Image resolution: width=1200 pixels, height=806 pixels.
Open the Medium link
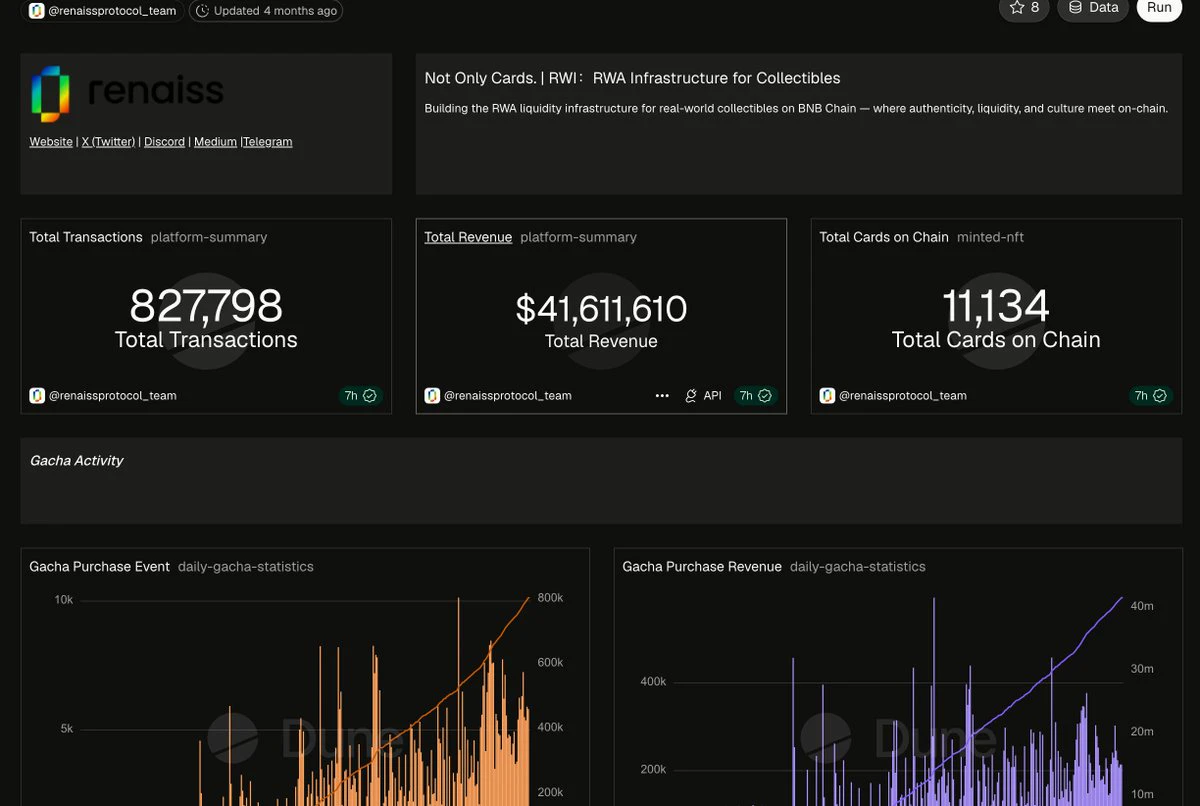pyautogui.click(x=215, y=142)
